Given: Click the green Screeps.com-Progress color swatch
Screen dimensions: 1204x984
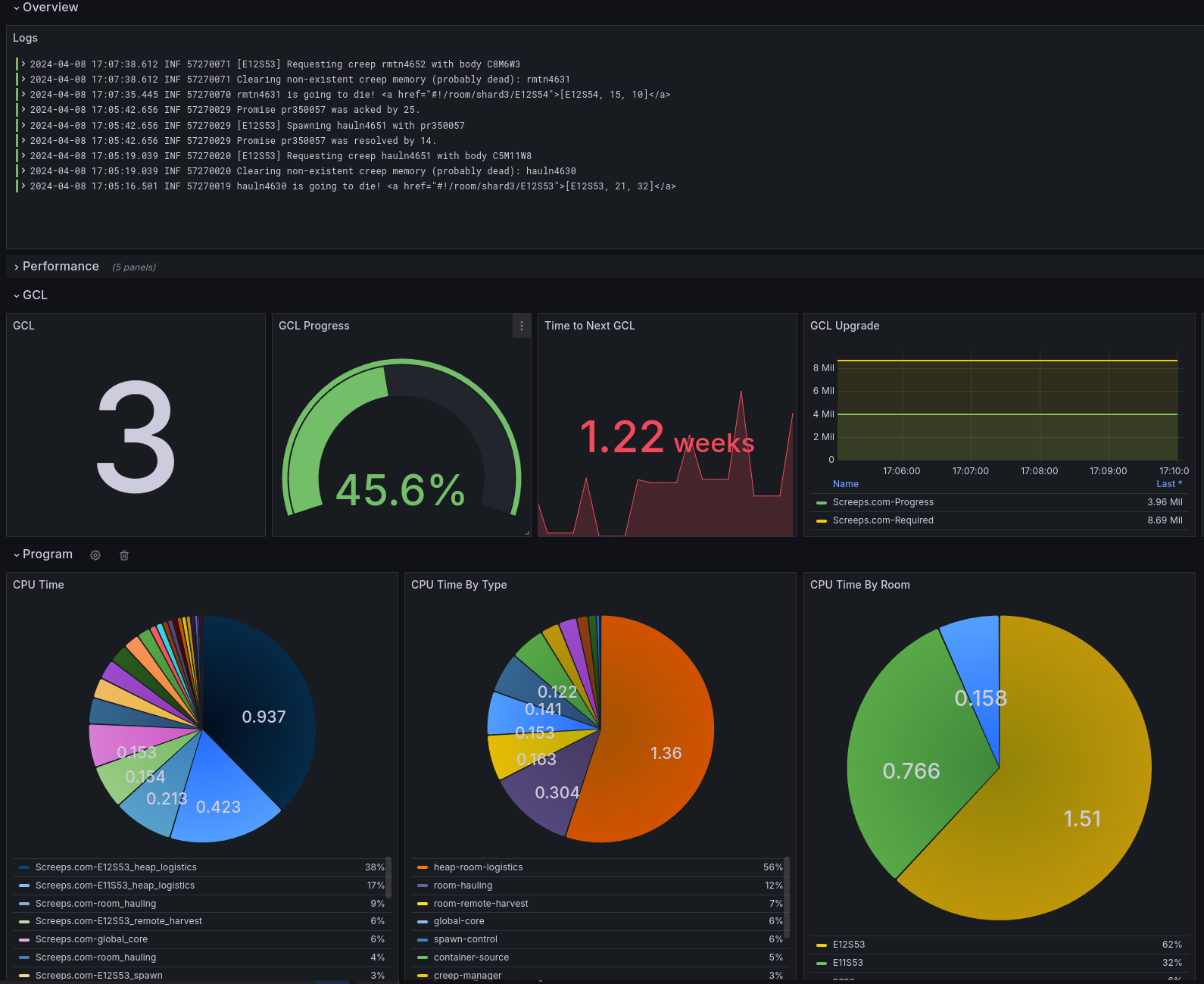Looking at the screenshot, I should [x=822, y=503].
